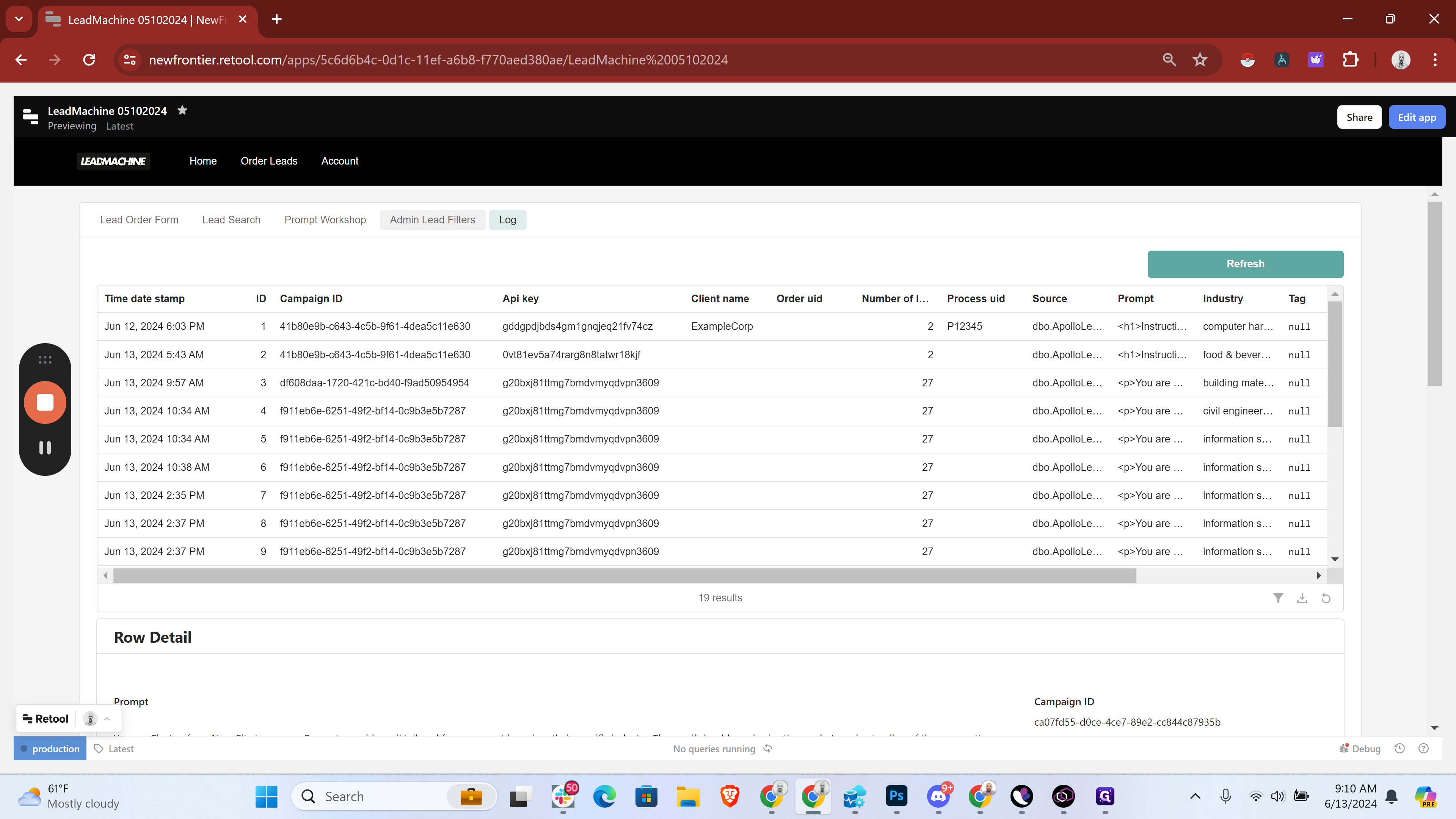
Task: Click the table refresh arrow icon
Action: point(1326,598)
